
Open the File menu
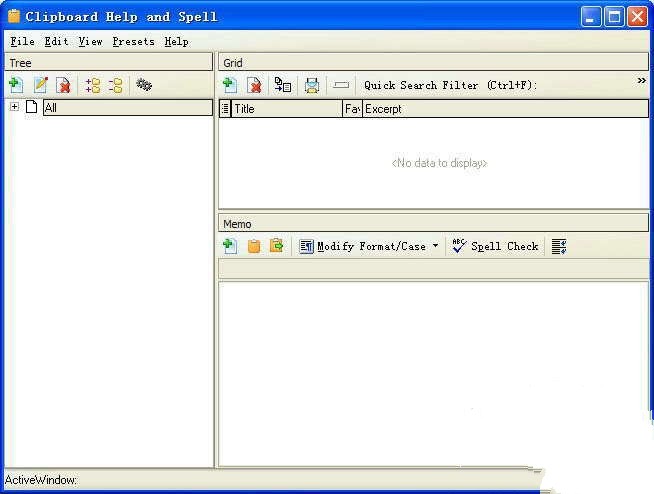22,41
